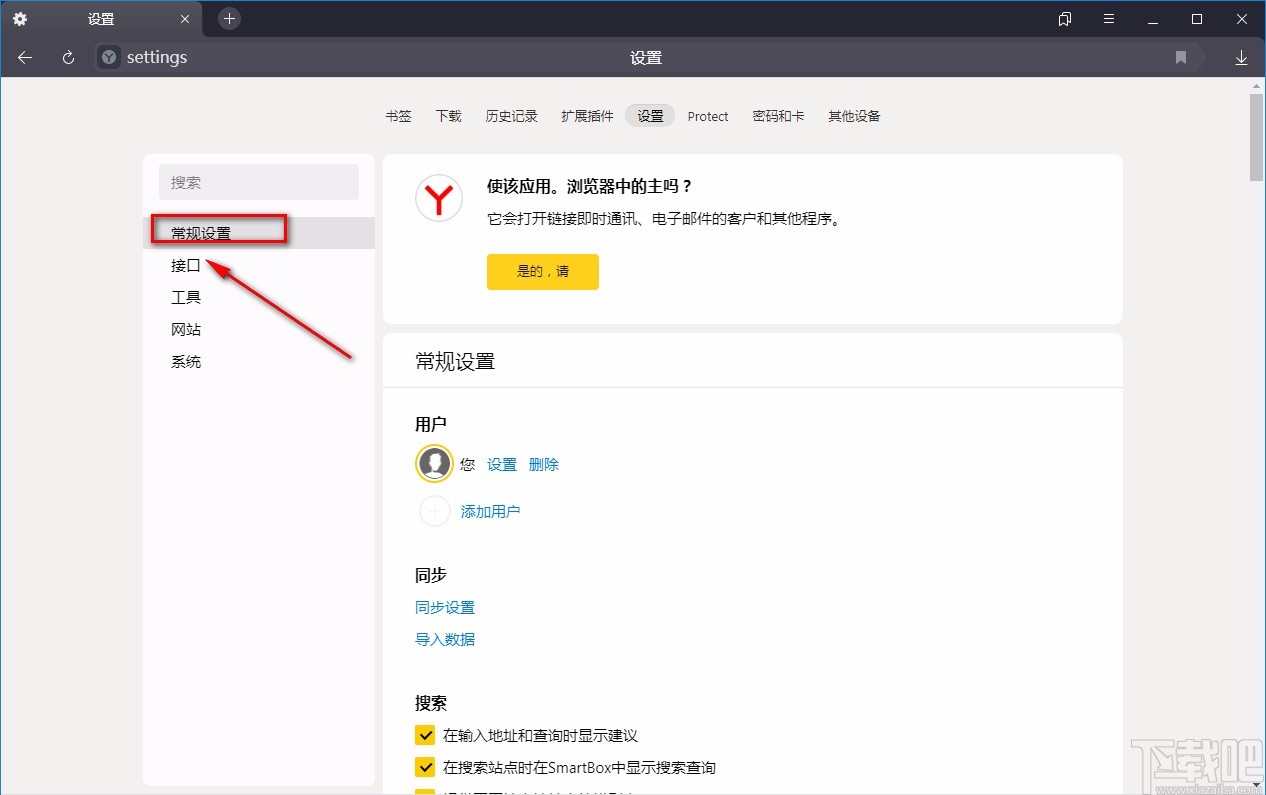1266x795 pixels.
Task: Open a new tab with the plus icon
Action: (x=229, y=18)
